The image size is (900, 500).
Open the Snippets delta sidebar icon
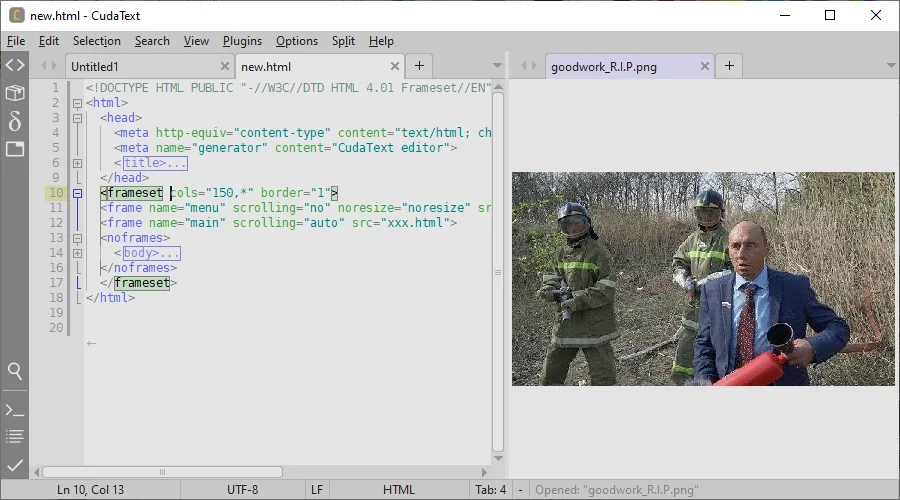15,121
